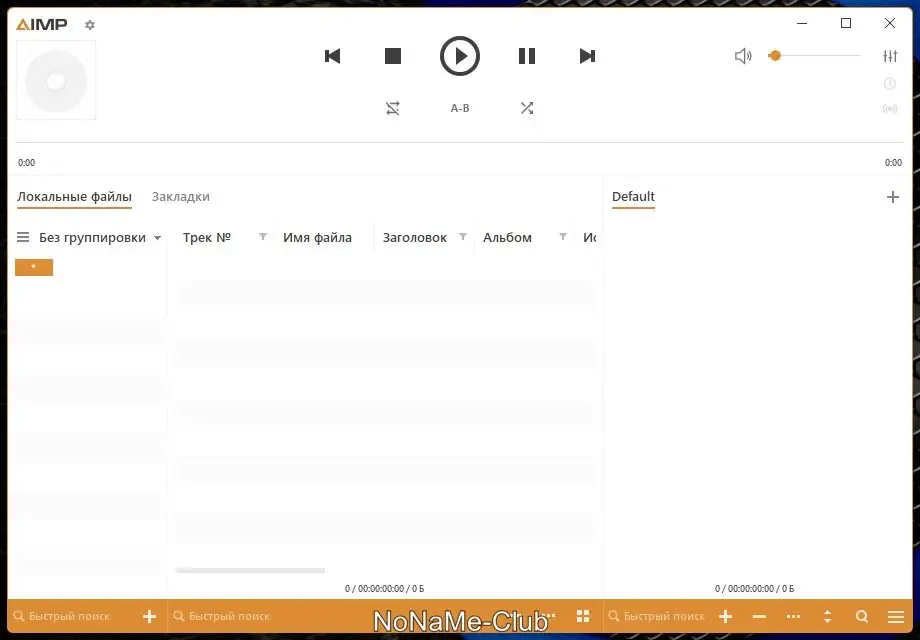The image size is (920, 640).
Task: Switch library view with the grid icon
Action: [583, 616]
